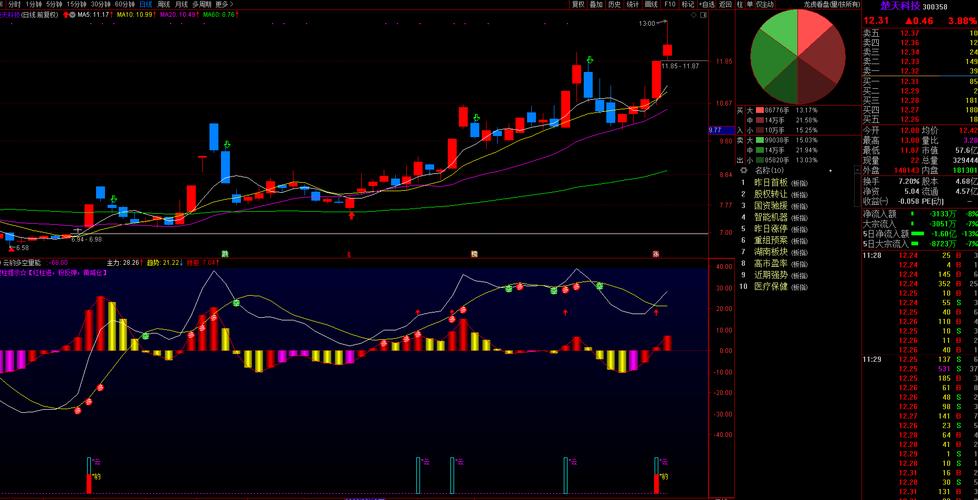Click red up-arrow signal below the candlesticks
The image size is (978, 500).
pyautogui.click(x=351, y=214)
